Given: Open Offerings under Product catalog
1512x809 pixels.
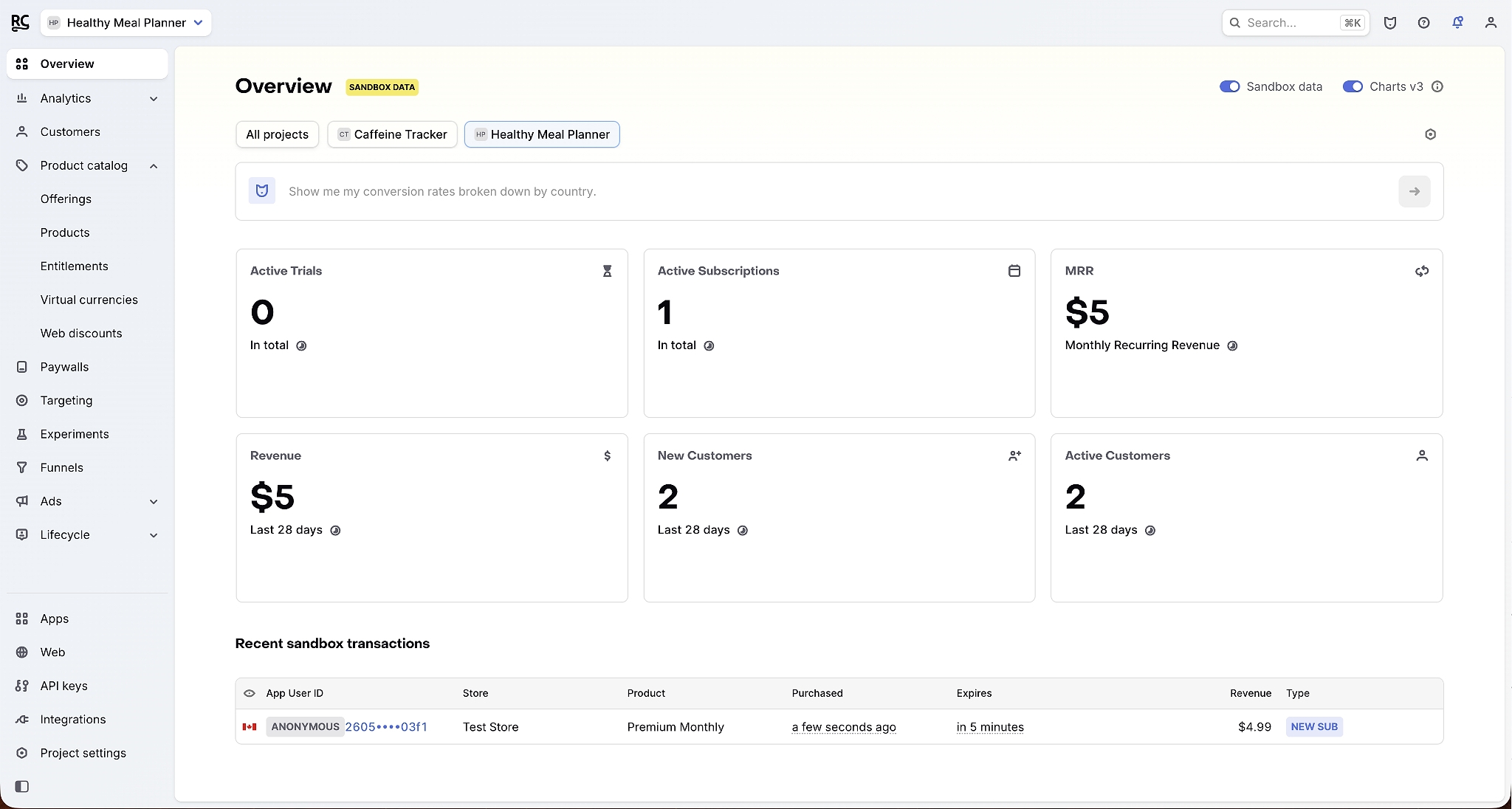Looking at the screenshot, I should [66, 199].
